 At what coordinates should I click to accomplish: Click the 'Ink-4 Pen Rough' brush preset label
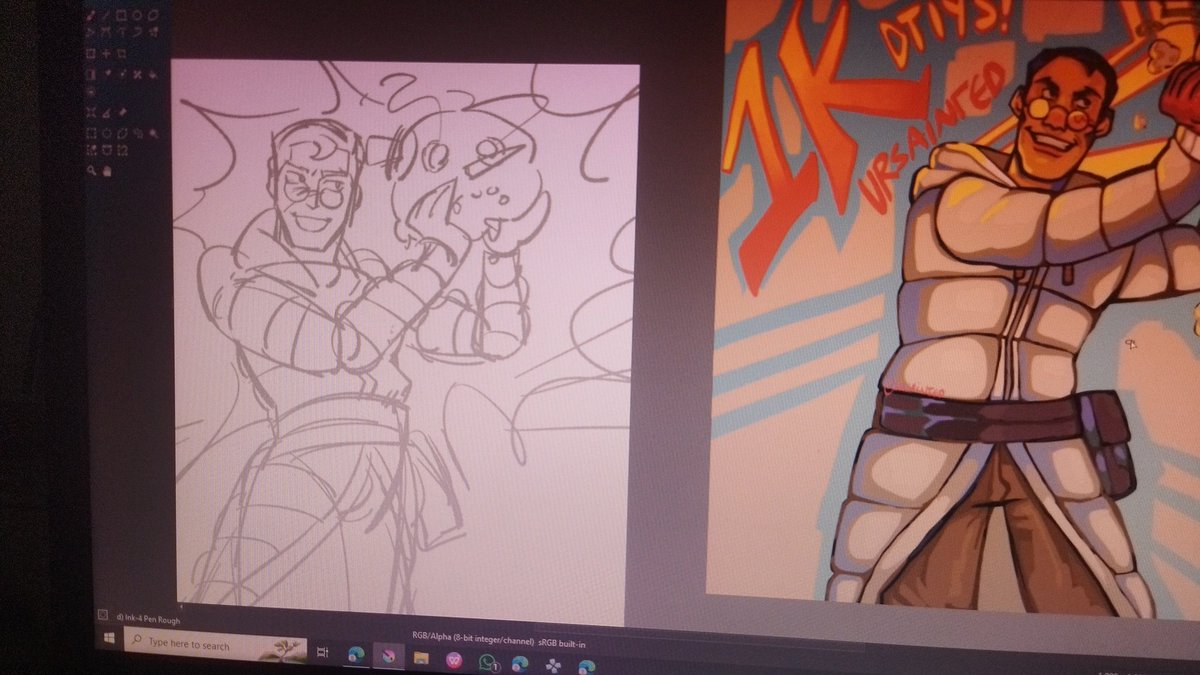click(x=148, y=620)
